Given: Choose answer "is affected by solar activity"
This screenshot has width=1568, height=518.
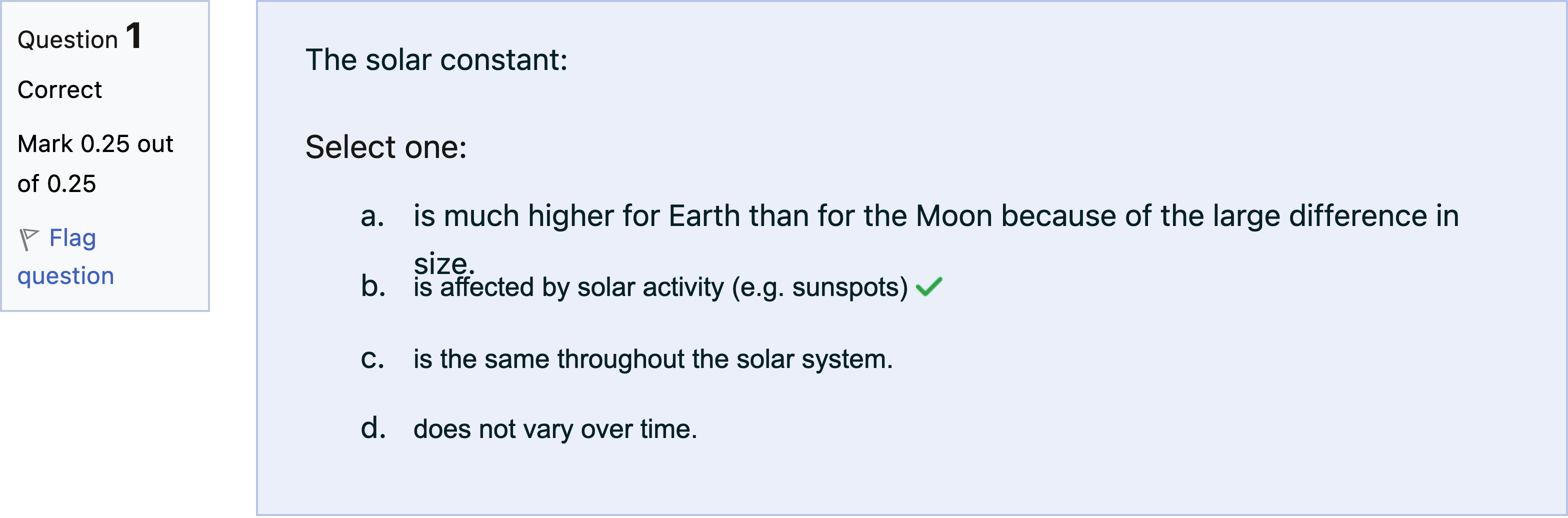Looking at the screenshot, I should 660,287.
